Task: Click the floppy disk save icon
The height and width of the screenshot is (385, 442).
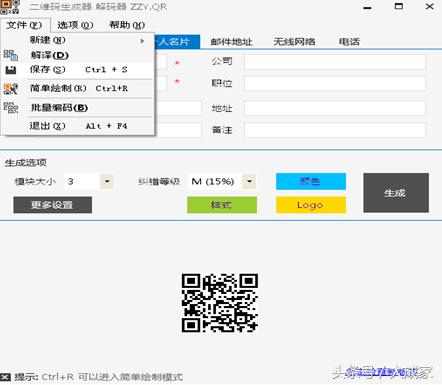Action: pos(11,70)
